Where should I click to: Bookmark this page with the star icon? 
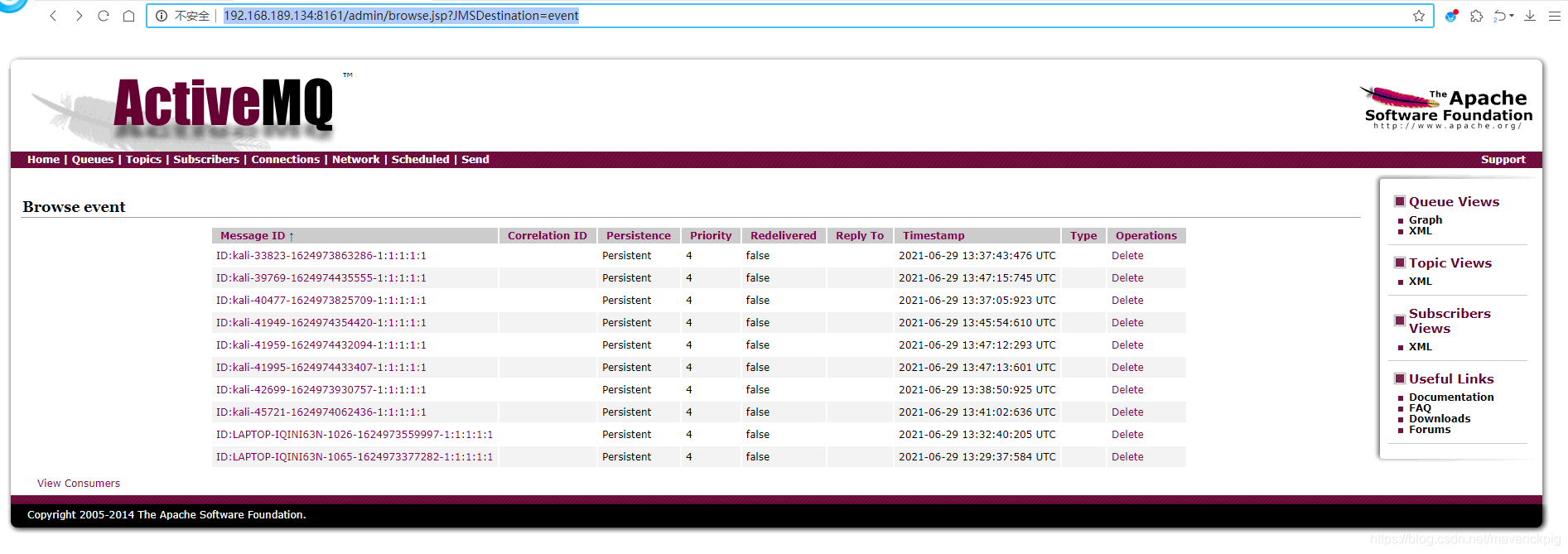point(1419,16)
